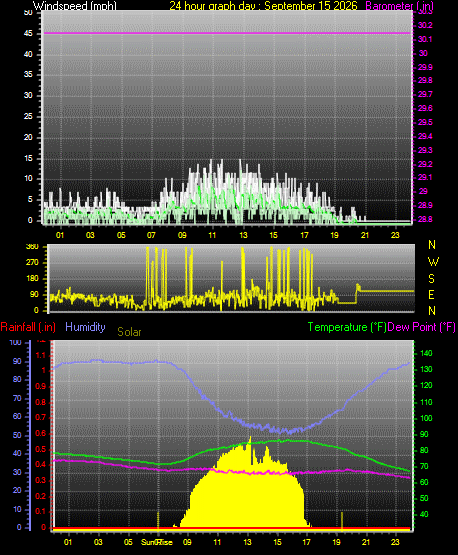Select the top "N" compass letter
Screen dimensions: 458x555
(432, 245)
